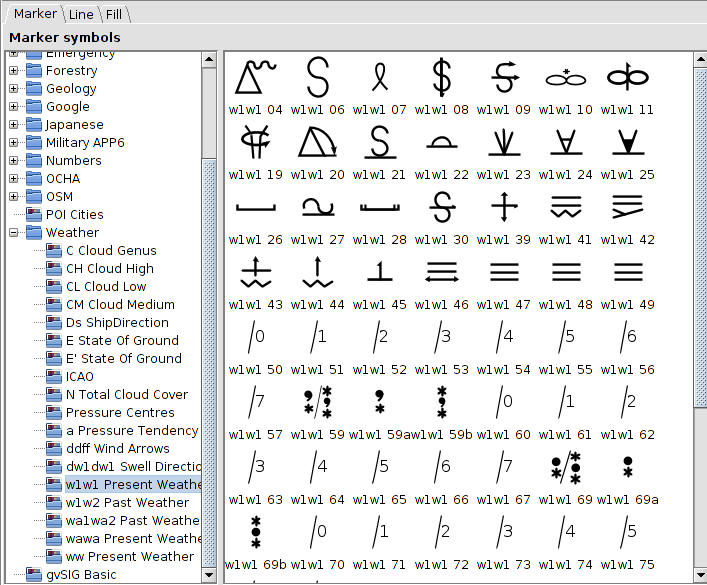Expand the Military APP6 folder
The height and width of the screenshot is (585, 707).
click(14, 143)
